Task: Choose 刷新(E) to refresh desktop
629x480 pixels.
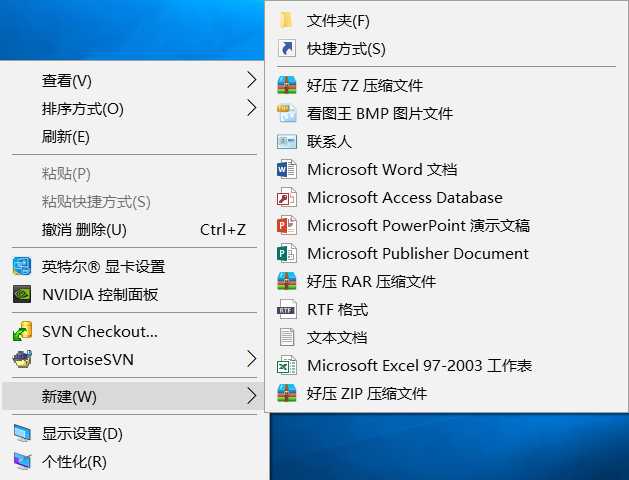Action: [x=134, y=137]
